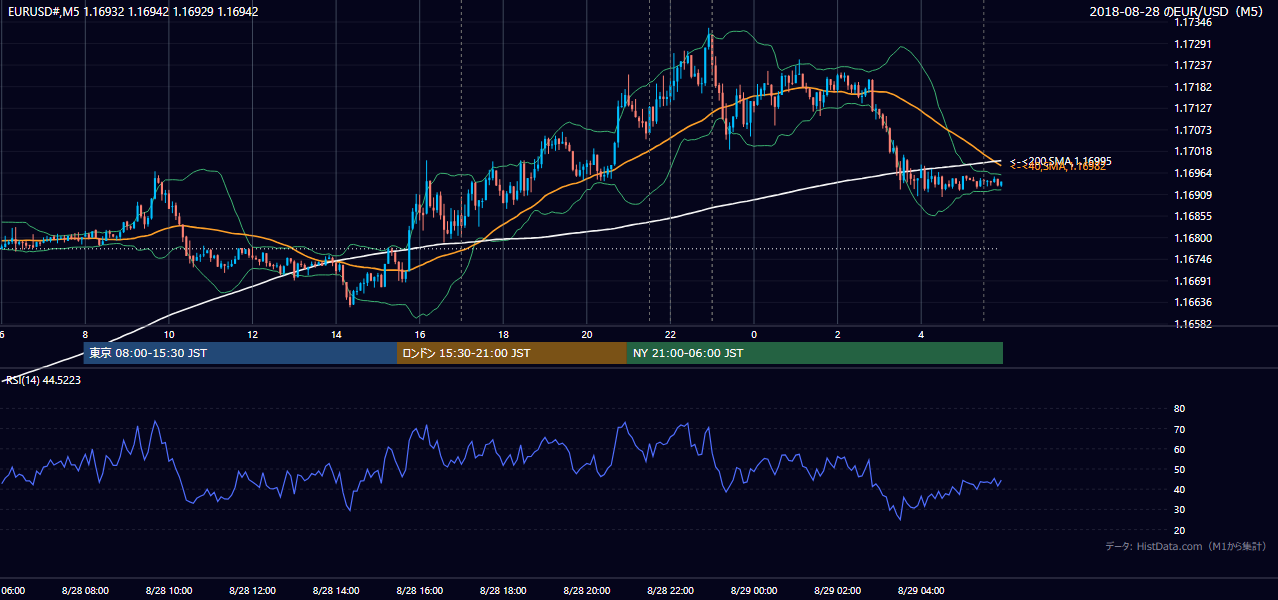Click price level 1.16746 on the axis
The height and width of the screenshot is (600, 1278).
tap(1192, 259)
